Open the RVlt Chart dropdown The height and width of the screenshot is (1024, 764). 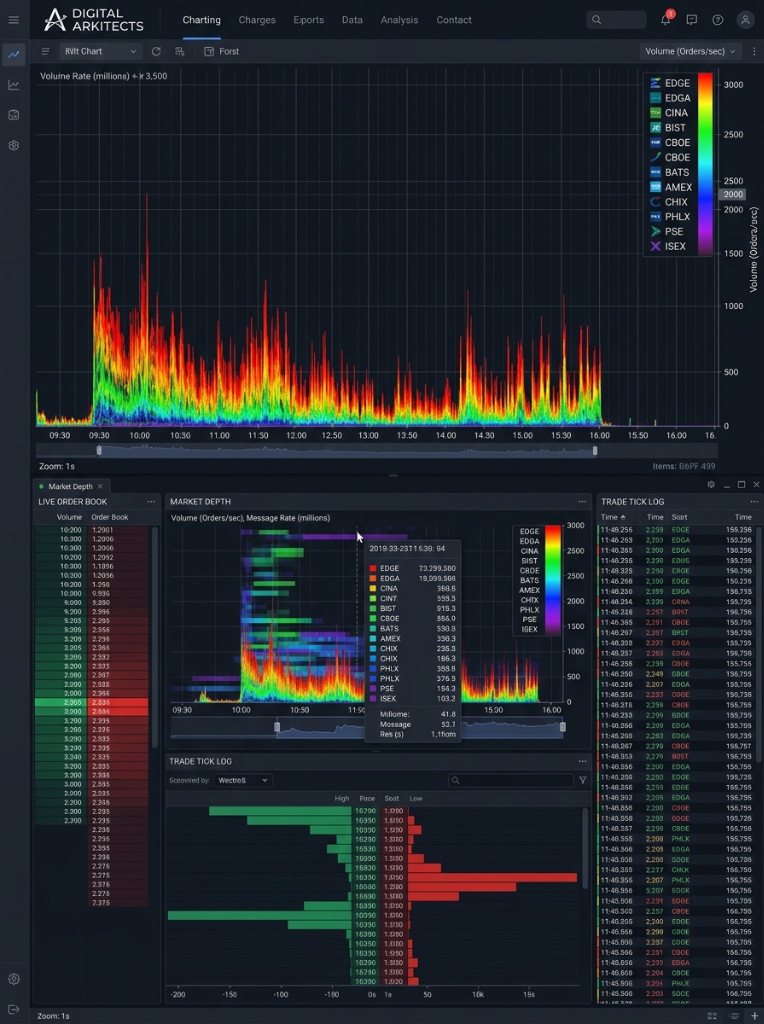coord(101,51)
